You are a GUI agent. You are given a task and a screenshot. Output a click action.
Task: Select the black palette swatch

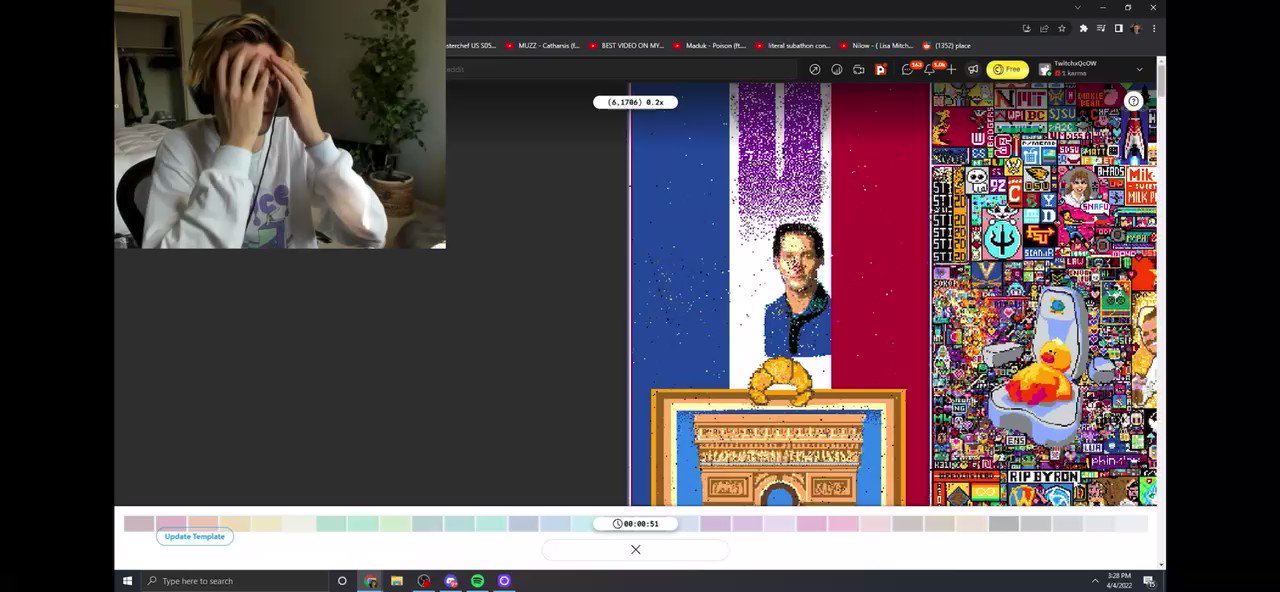point(1004,523)
